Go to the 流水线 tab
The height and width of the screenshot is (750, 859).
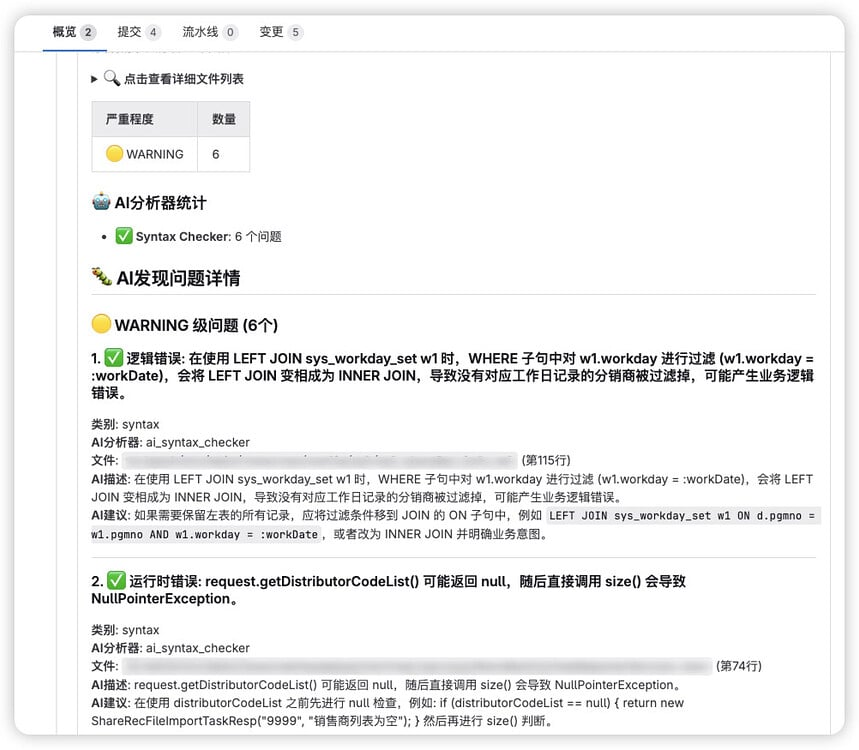[200, 32]
